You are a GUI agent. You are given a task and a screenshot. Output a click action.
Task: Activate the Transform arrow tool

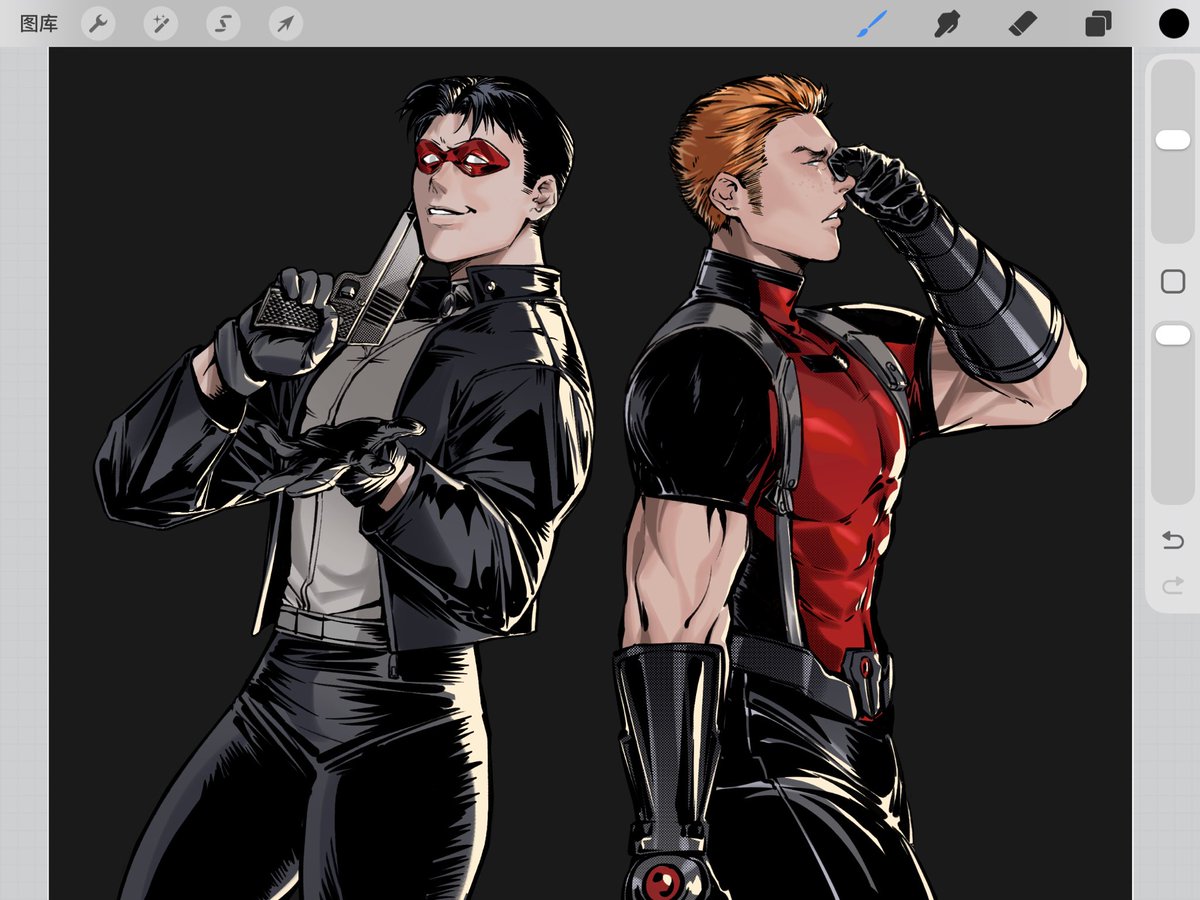coord(285,23)
